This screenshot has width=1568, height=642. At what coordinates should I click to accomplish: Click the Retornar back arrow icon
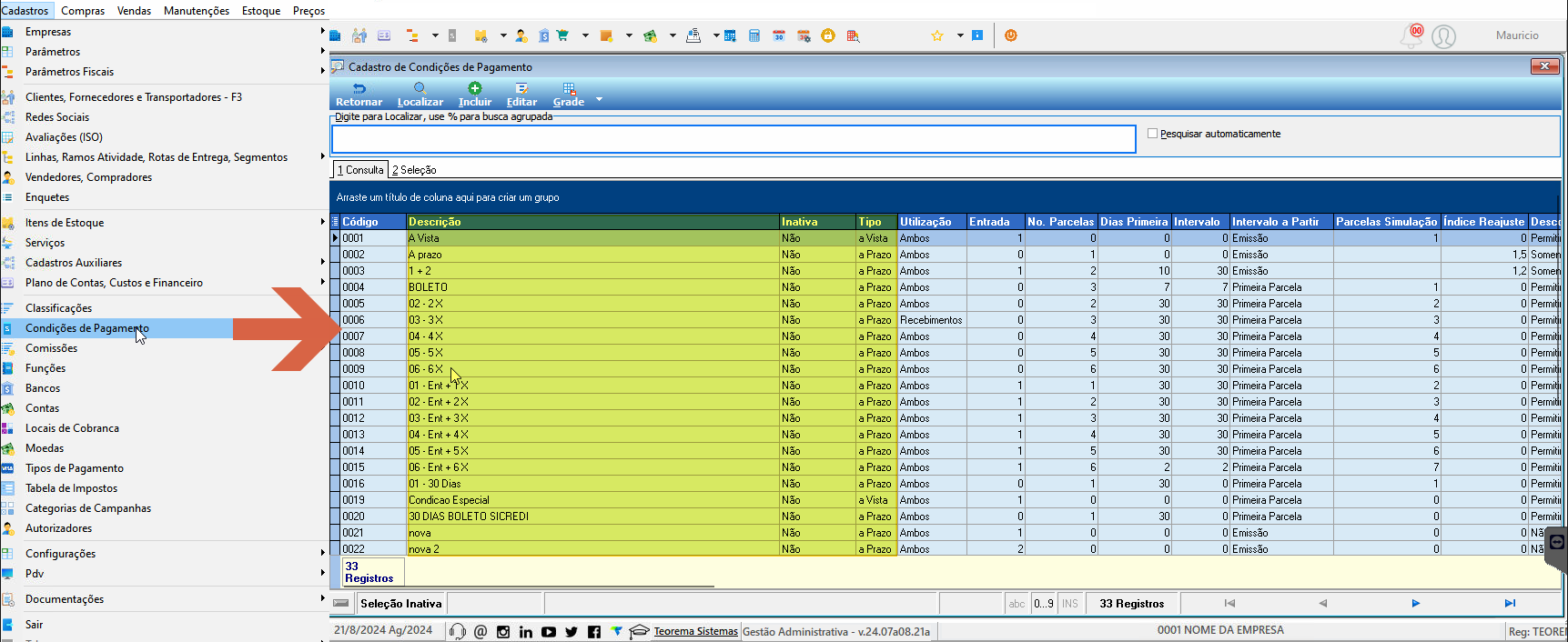[359, 88]
